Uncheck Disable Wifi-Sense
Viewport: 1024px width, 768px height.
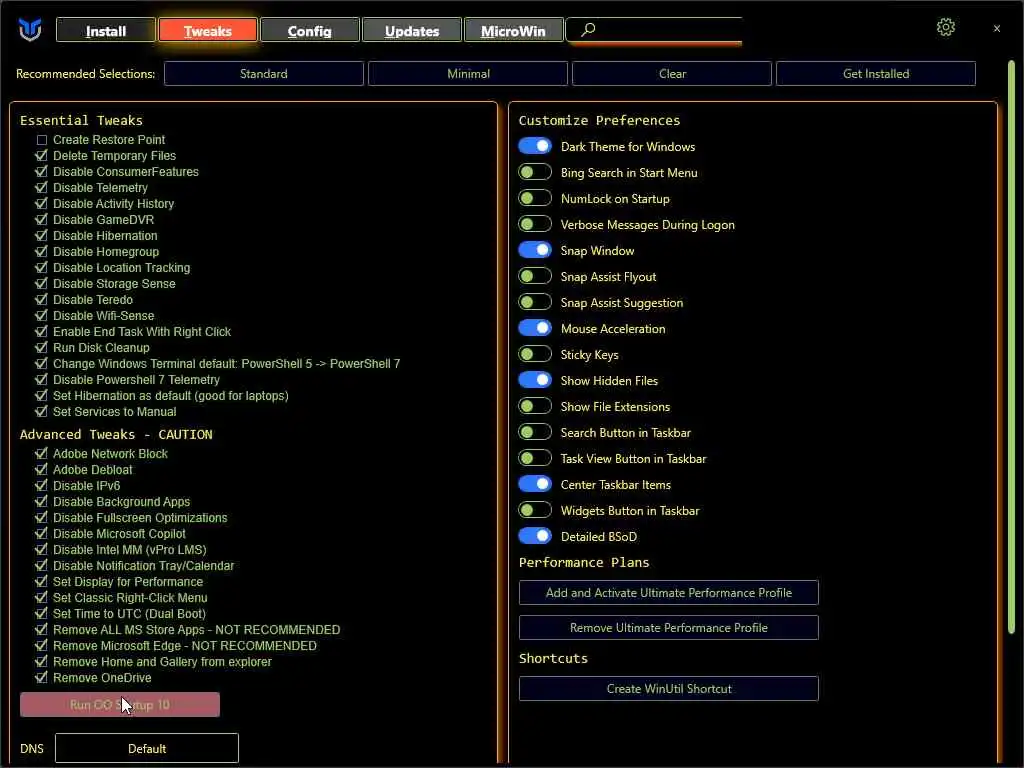pyautogui.click(x=42, y=315)
